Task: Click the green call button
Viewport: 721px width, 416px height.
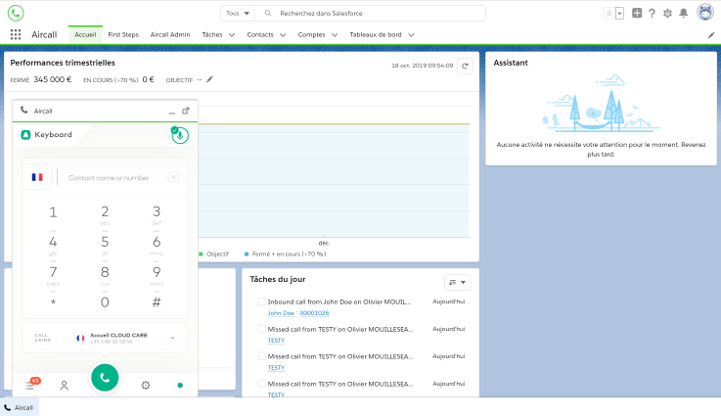Action: coord(105,377)
